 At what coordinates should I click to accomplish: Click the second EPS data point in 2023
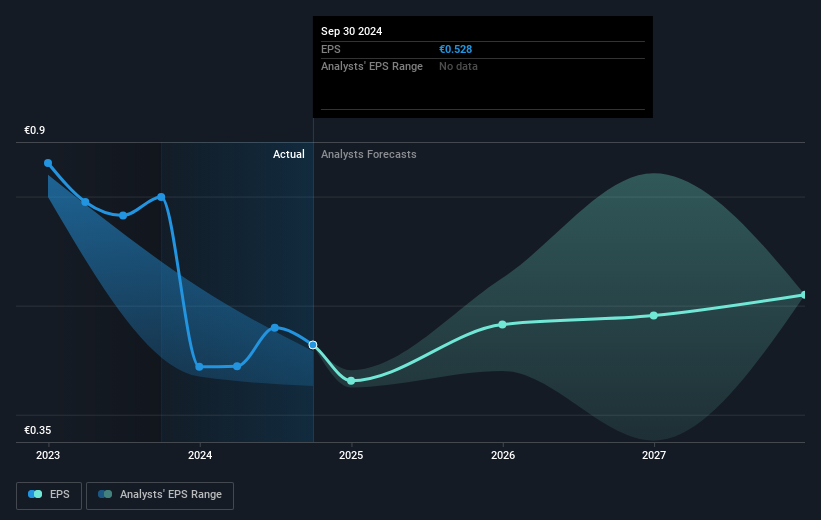tap(85, 202)
